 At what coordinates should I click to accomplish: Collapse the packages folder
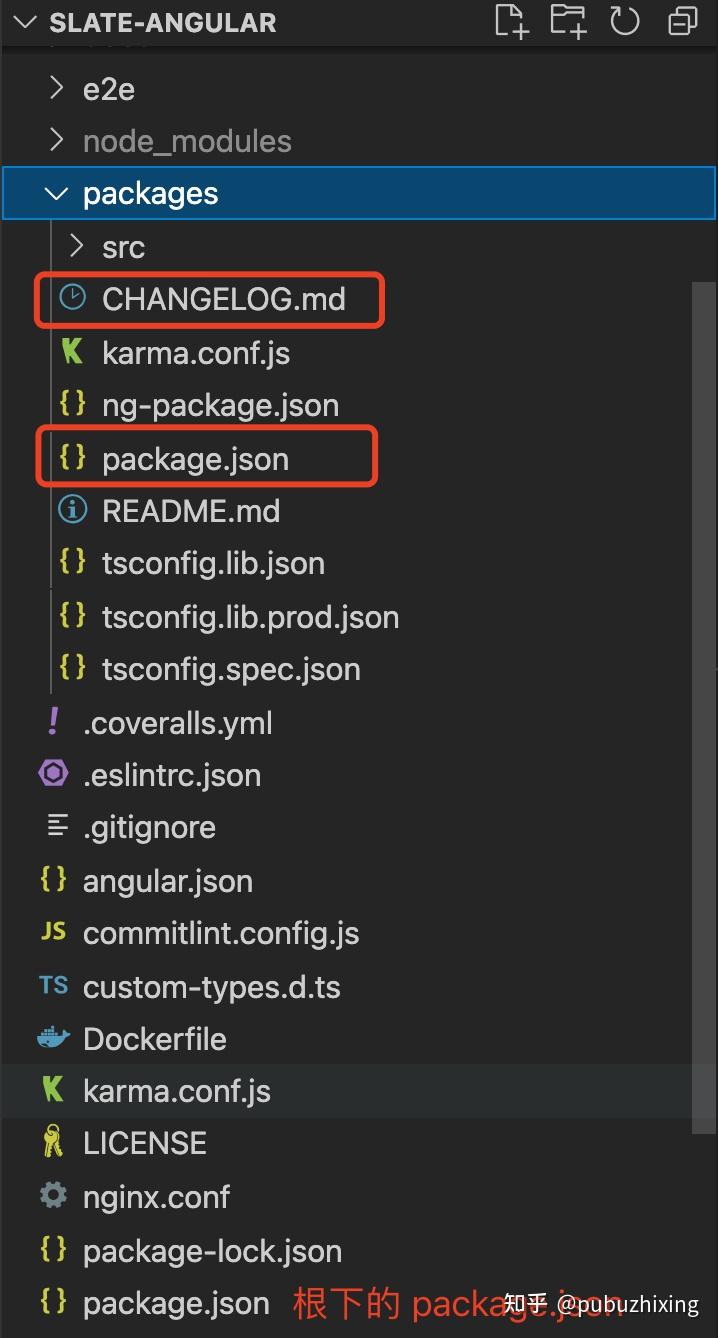pyautogui.click(x=57, y=193)
